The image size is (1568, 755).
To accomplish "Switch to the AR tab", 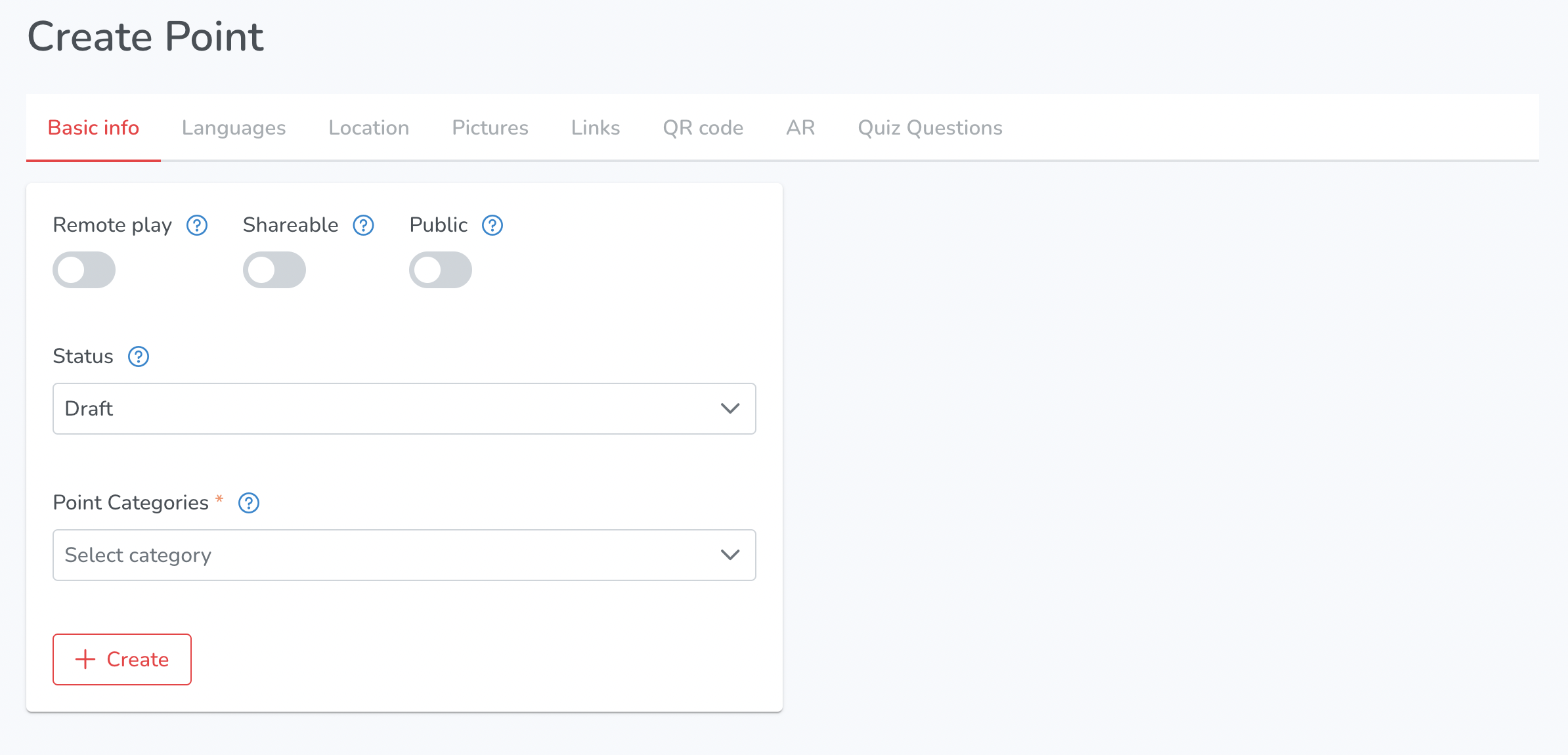I will (801, 127).
